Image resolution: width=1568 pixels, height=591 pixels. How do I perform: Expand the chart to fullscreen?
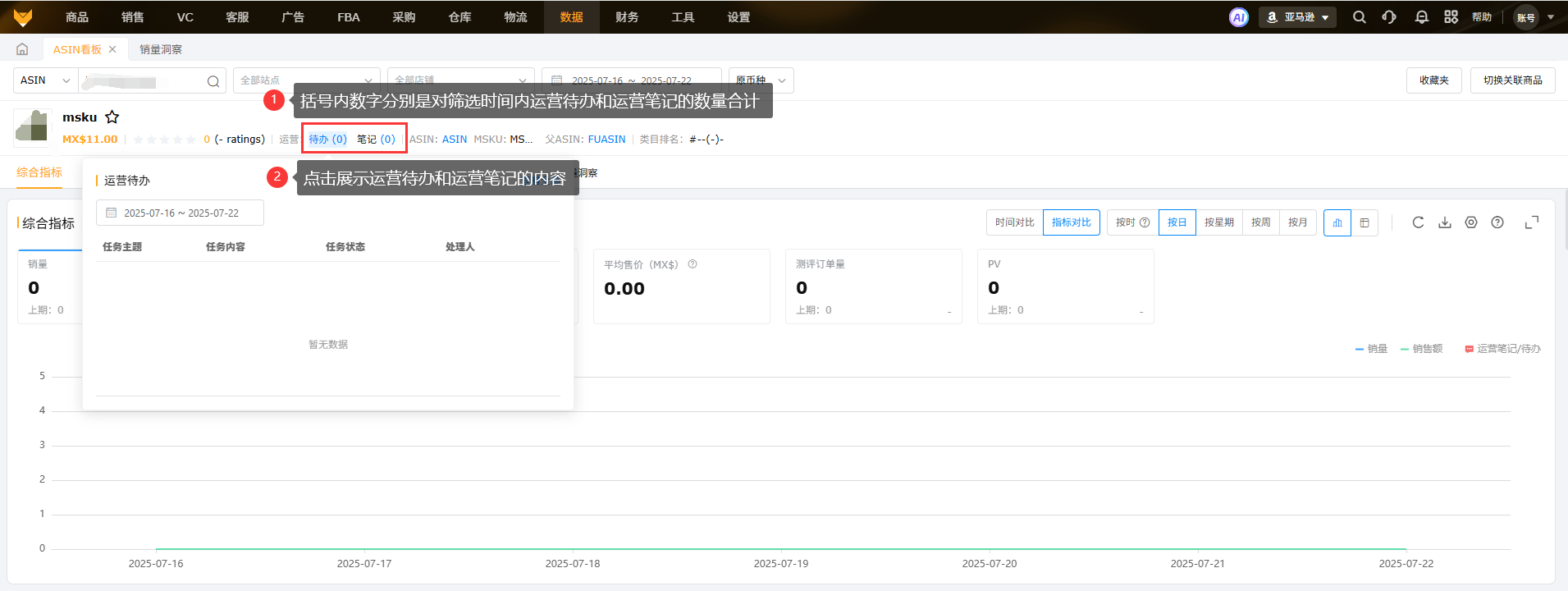pos(1531,222)
